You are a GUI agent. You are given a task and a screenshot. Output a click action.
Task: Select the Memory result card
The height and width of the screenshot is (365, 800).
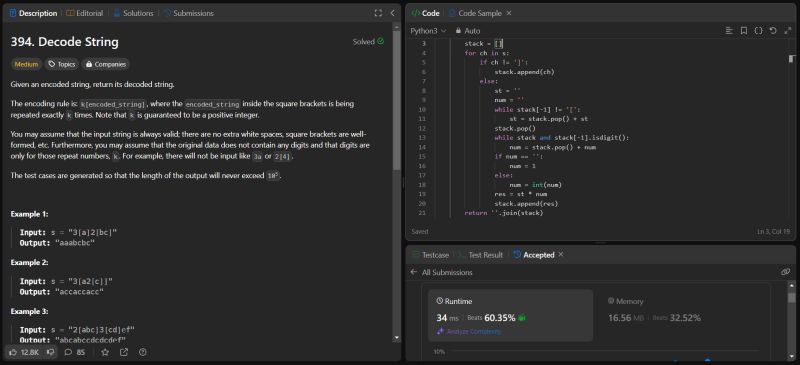(682, 315)
